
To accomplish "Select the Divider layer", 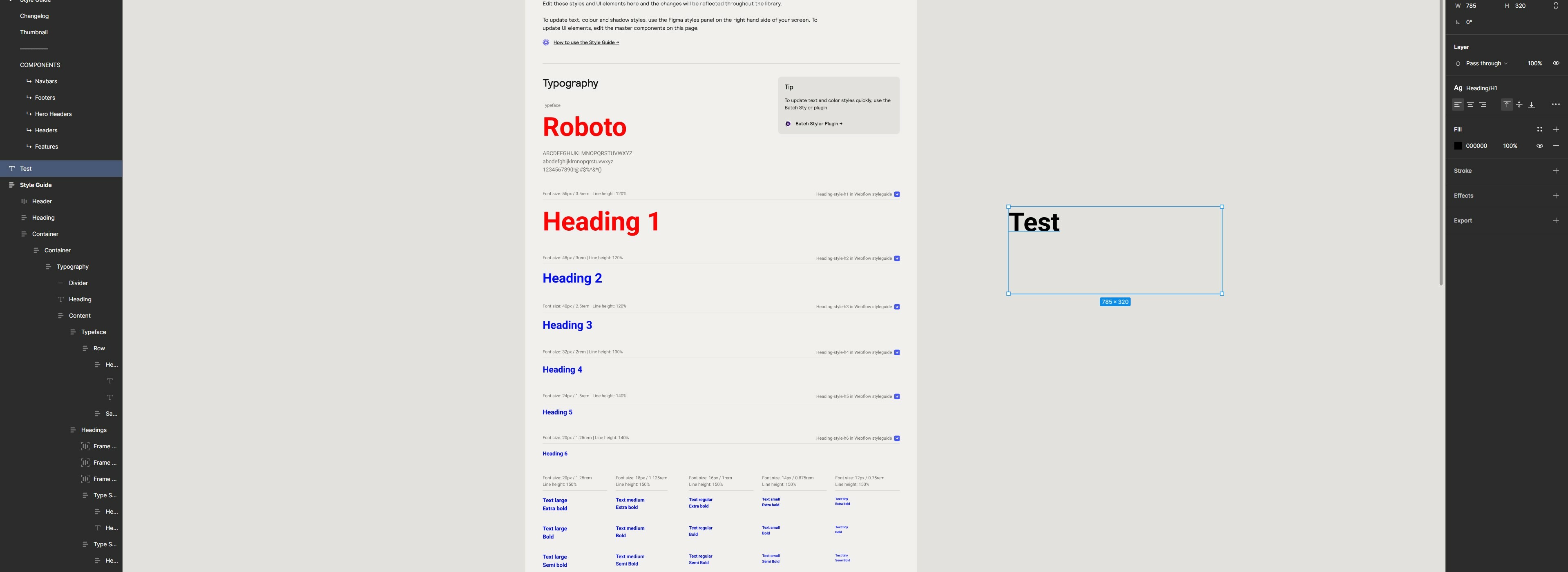I will pos(61,283).
